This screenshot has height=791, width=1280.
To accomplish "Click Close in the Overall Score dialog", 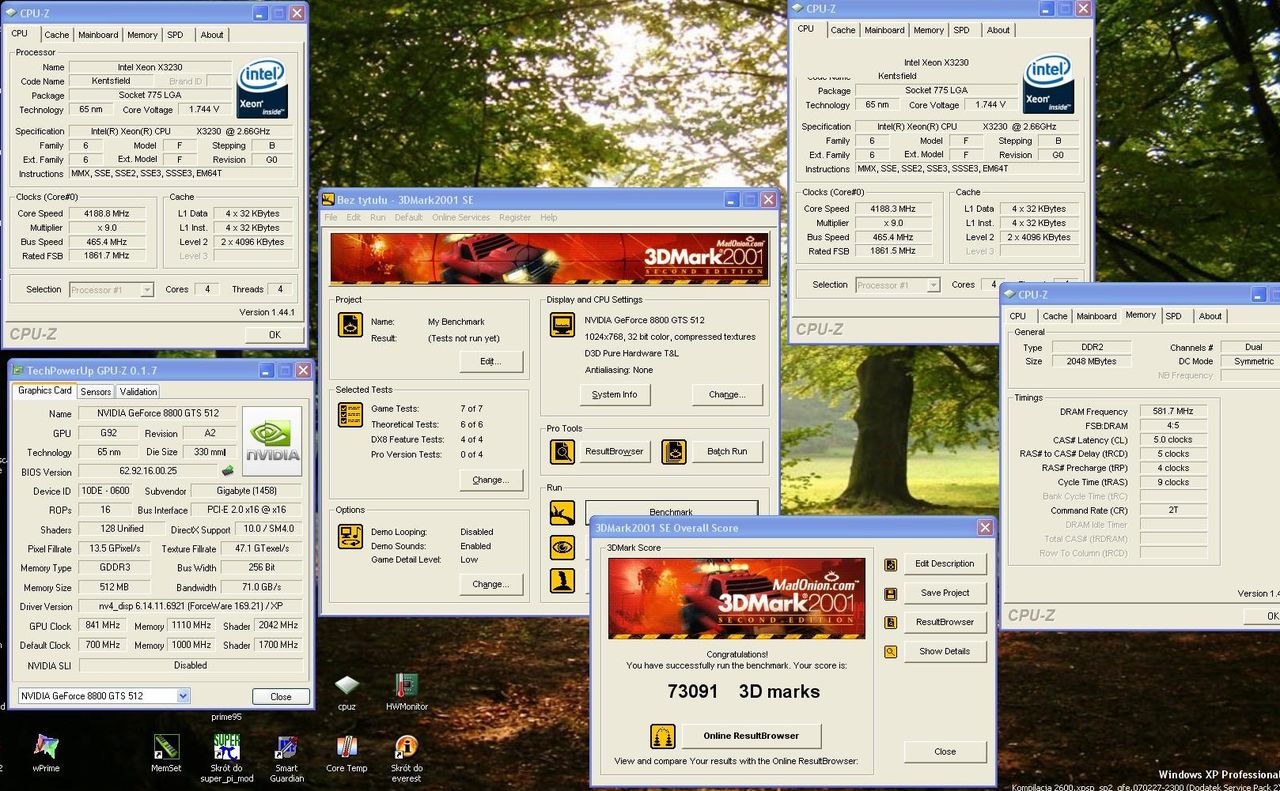I will [945, 751].
